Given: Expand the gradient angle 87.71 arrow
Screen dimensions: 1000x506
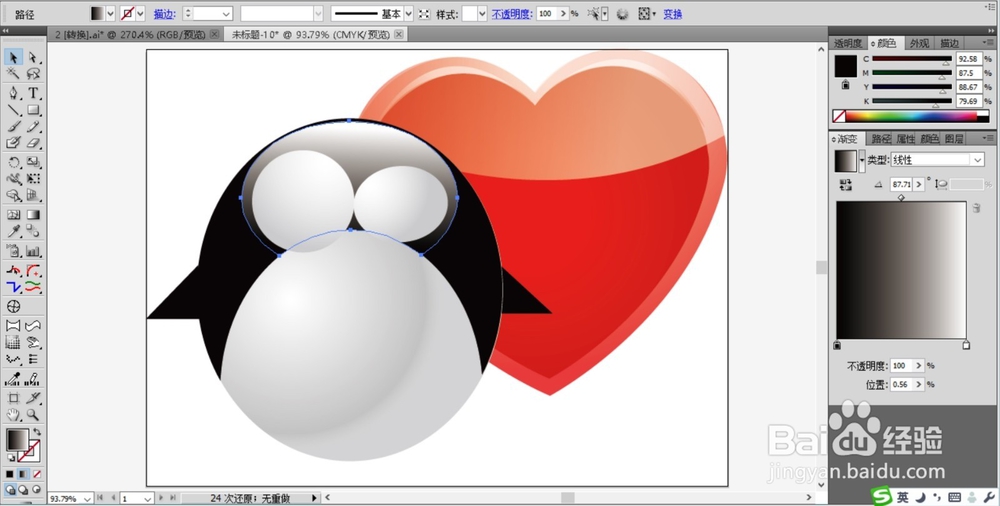Looking at the screenshot, I should (x=918, y=184).
